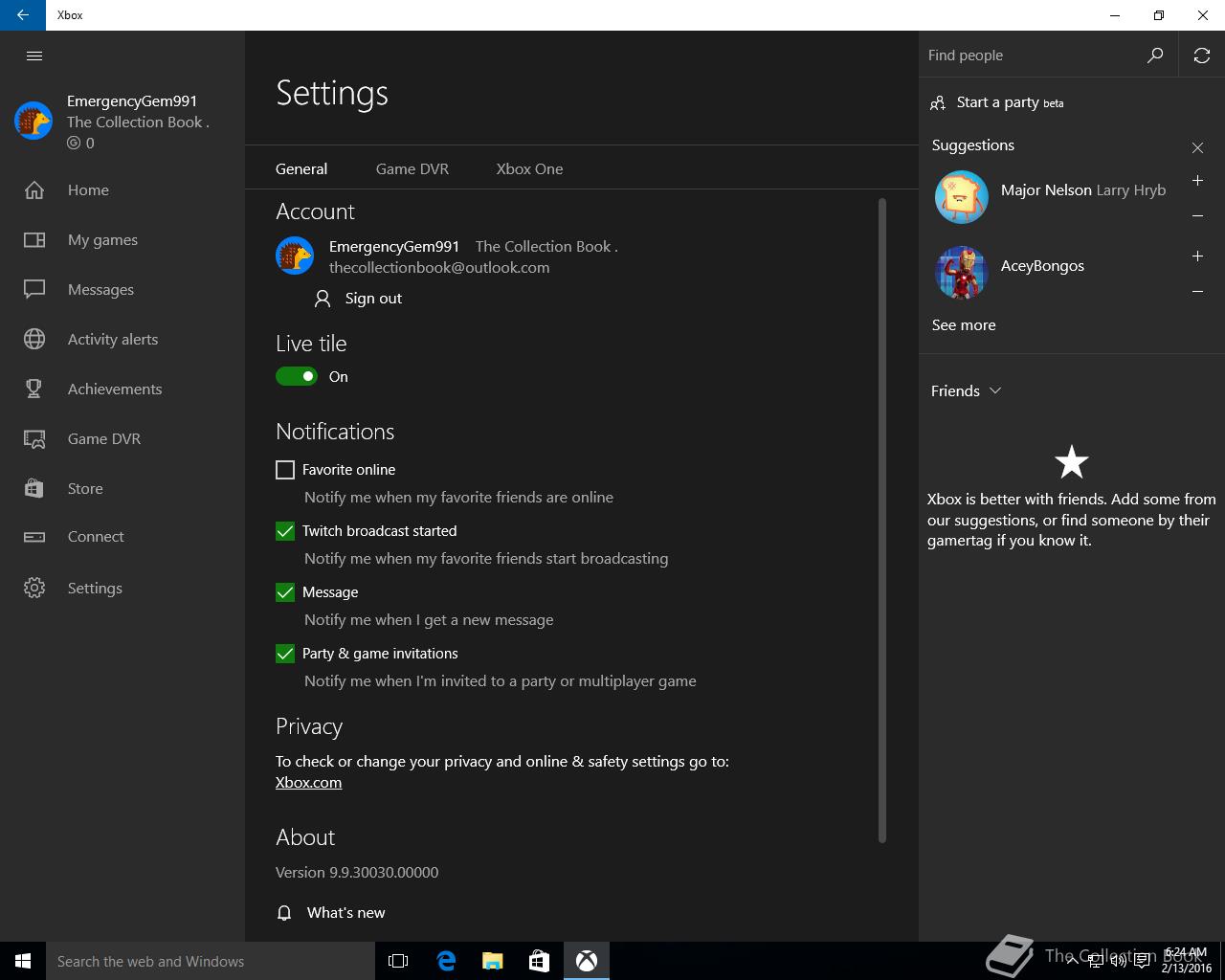Image resolution: width=1225 pixels, height=980 pixels.
Task: Switch to the Xbox One tab
Action: click(x=529, y=168)
